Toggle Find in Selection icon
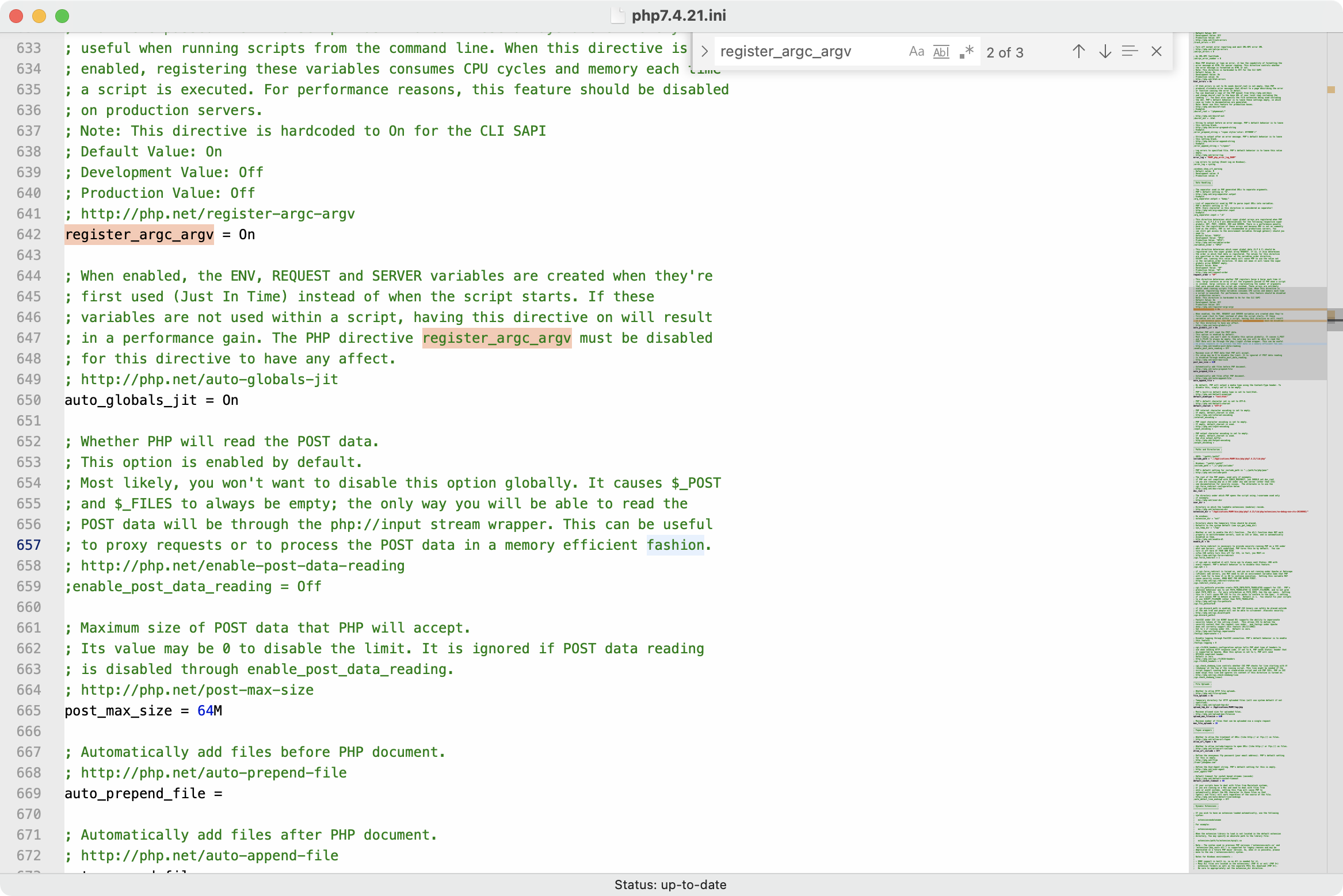This screenshot has width=1343, height=896. (1130, 52)
